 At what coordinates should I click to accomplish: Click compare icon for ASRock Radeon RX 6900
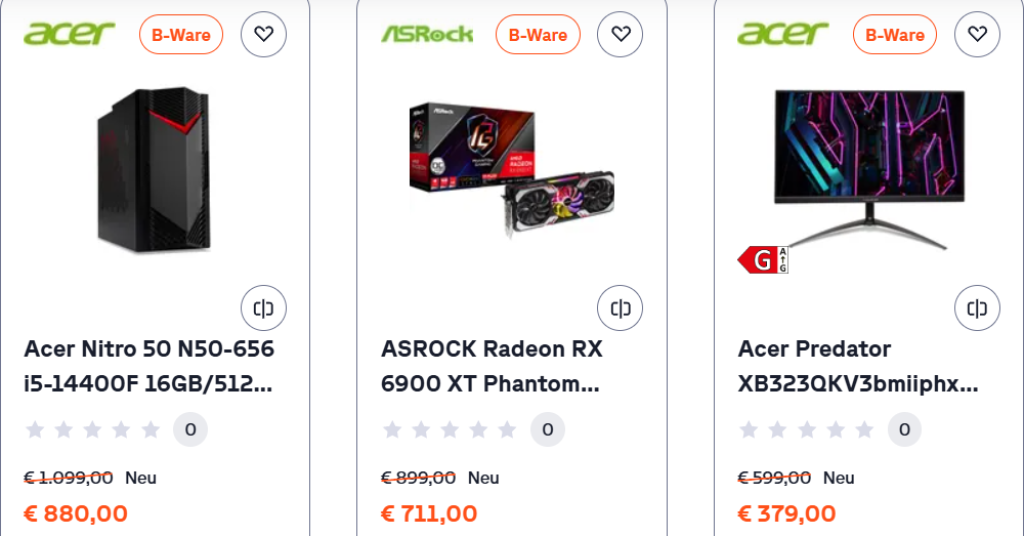pyautogui.click(x=620, y=308)
